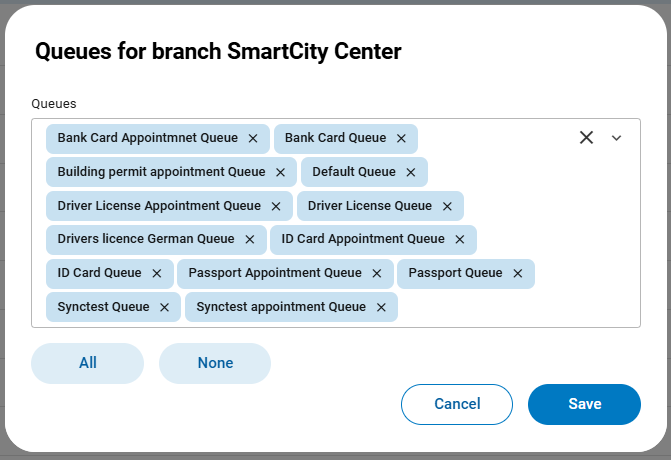Deselect every queue with None button
Image resolution: width=671 pixels, height=460 pixels.
[215, 363]
